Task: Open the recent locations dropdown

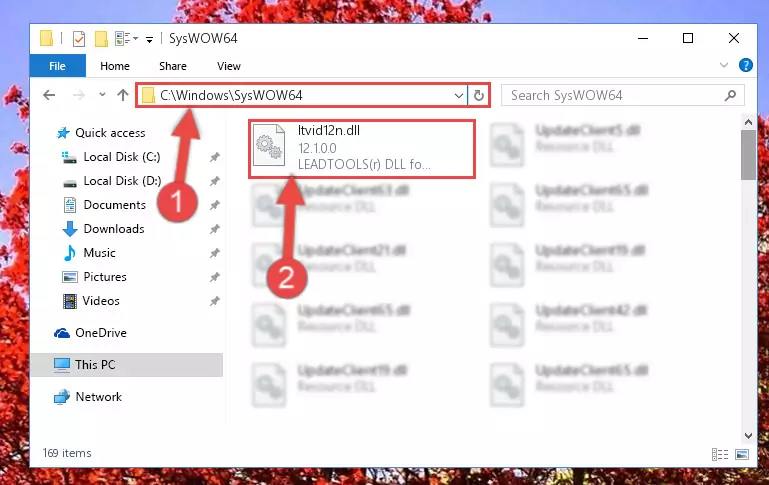Action: (102, 94)
